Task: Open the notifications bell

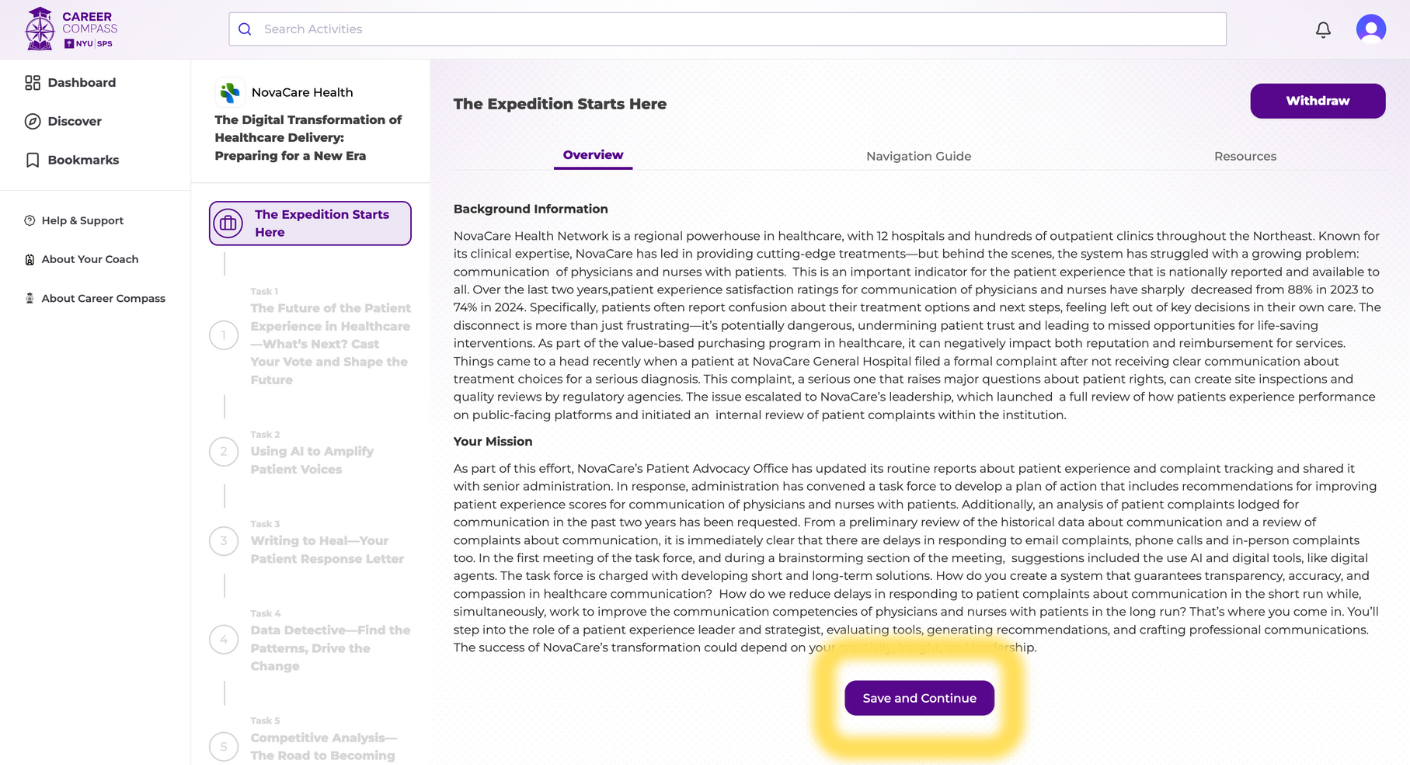Action: [x=1323, y=29]
